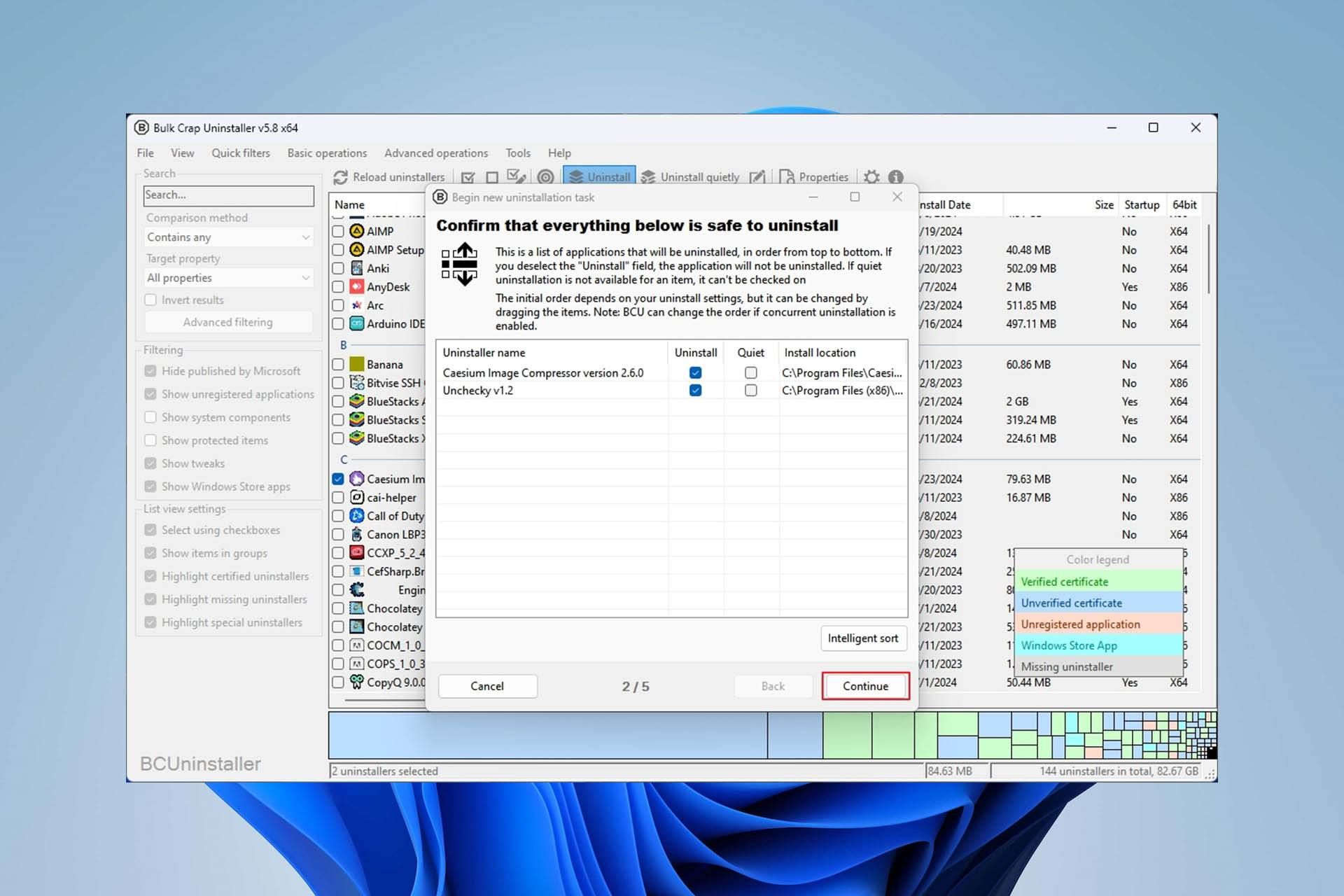
Task: Uncheck Uninstall for Caesium Image Compressor
Action: pyautogui.click(x=695, y=372)
